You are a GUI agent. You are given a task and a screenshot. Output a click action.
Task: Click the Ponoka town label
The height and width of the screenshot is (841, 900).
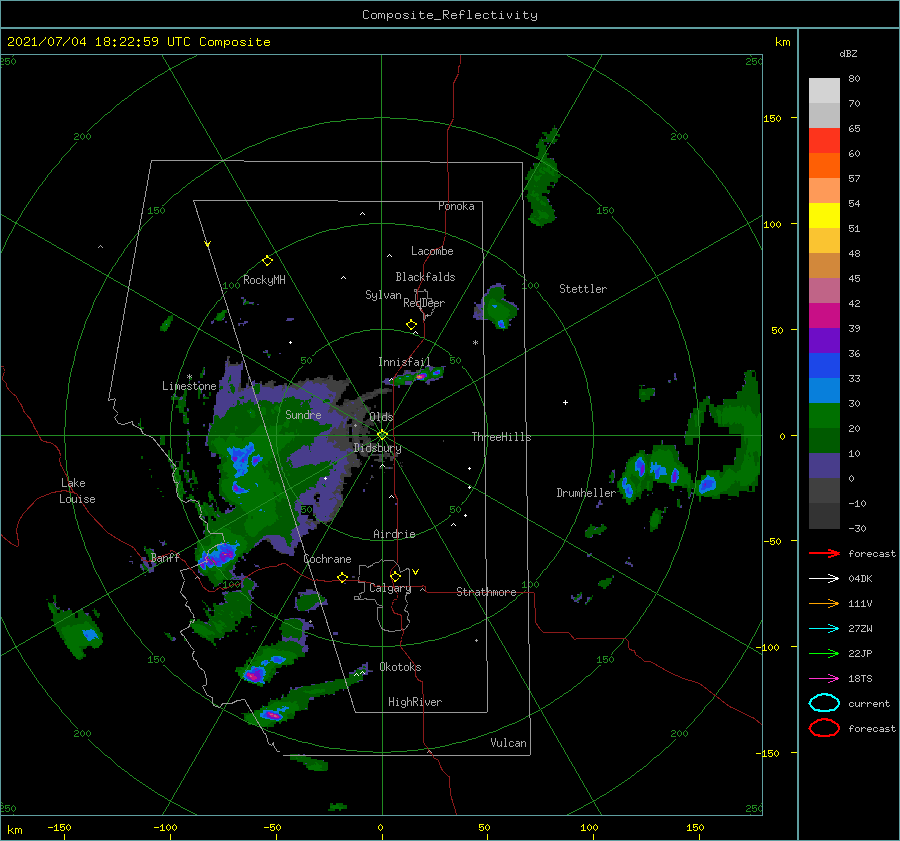(456, 206)
